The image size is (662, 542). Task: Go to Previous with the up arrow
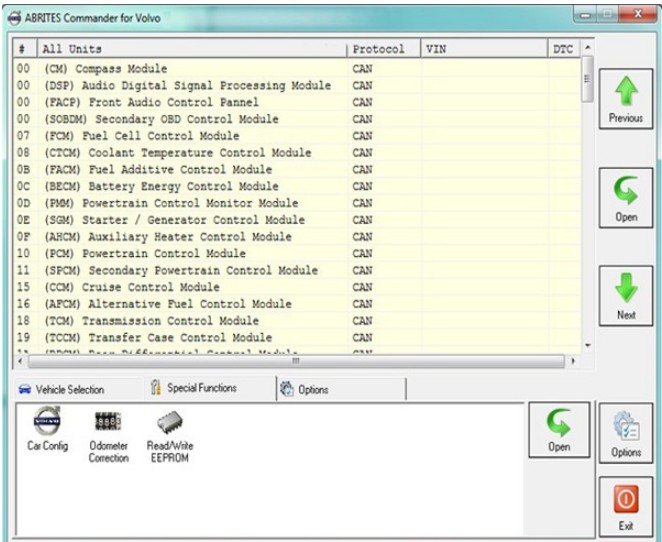[626, 99]
